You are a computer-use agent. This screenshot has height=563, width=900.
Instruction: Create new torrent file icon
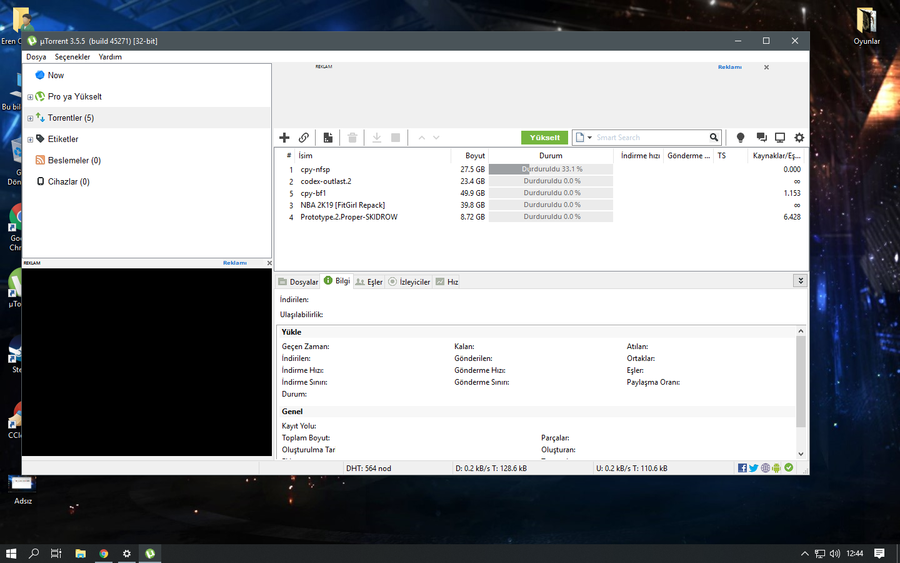pyautogui.click(x=328, y=138)
